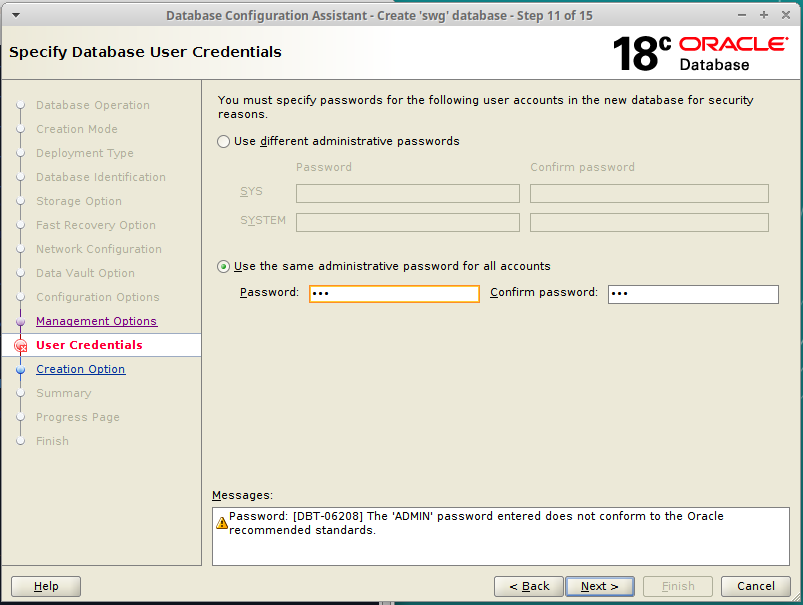803x605 pixels.
Task: Click 'Database Operation' step label
Action: coord(93,105)
